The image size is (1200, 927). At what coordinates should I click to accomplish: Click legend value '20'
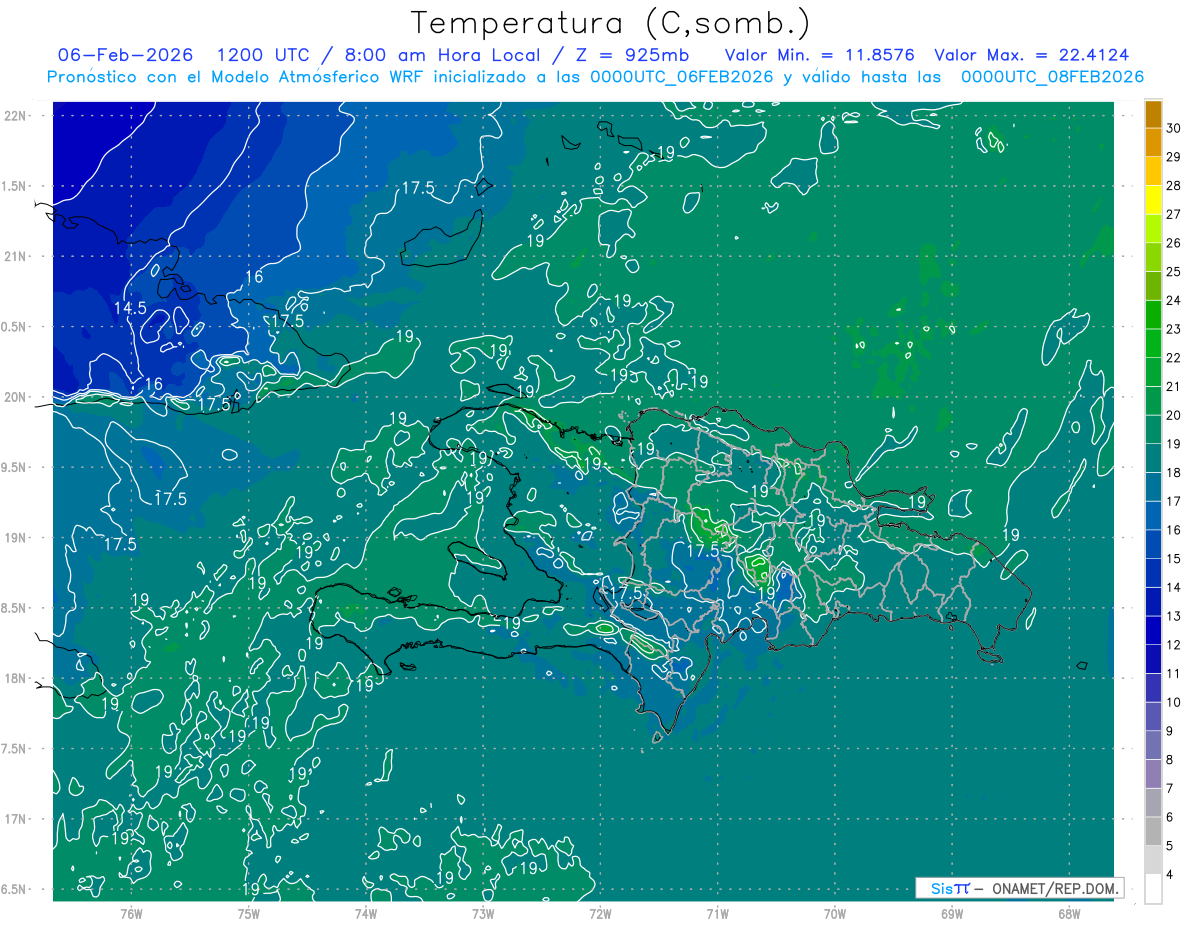click(x=1174, y=415)
